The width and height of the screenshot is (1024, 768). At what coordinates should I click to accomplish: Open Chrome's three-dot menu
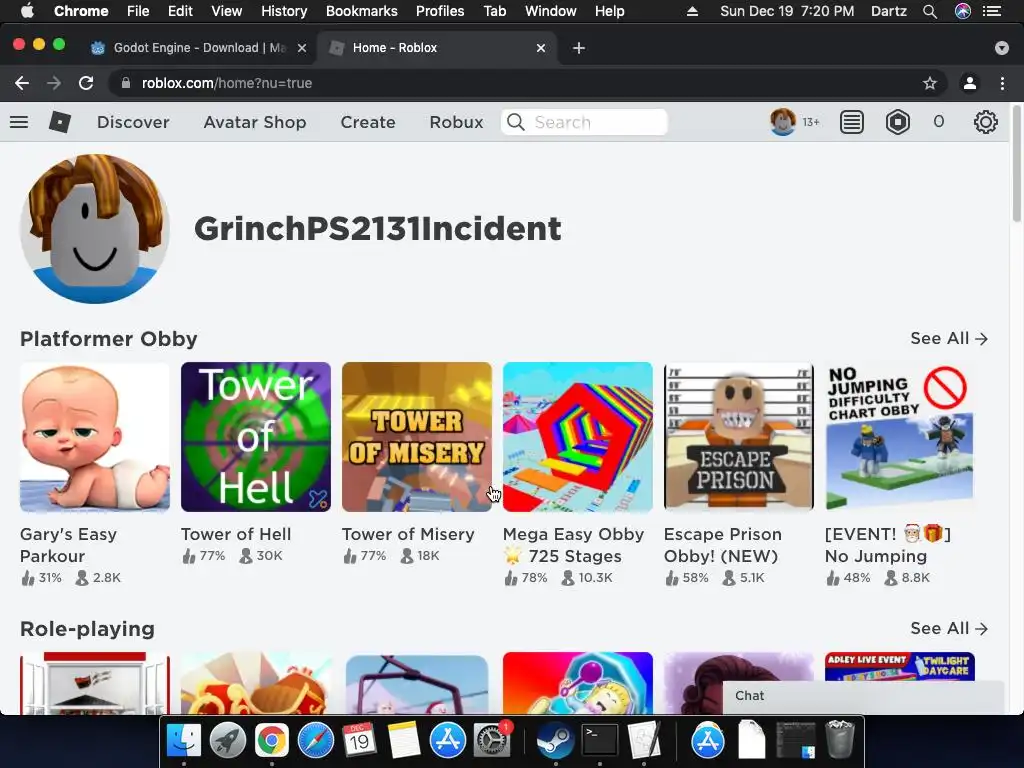pos(1002,83)
